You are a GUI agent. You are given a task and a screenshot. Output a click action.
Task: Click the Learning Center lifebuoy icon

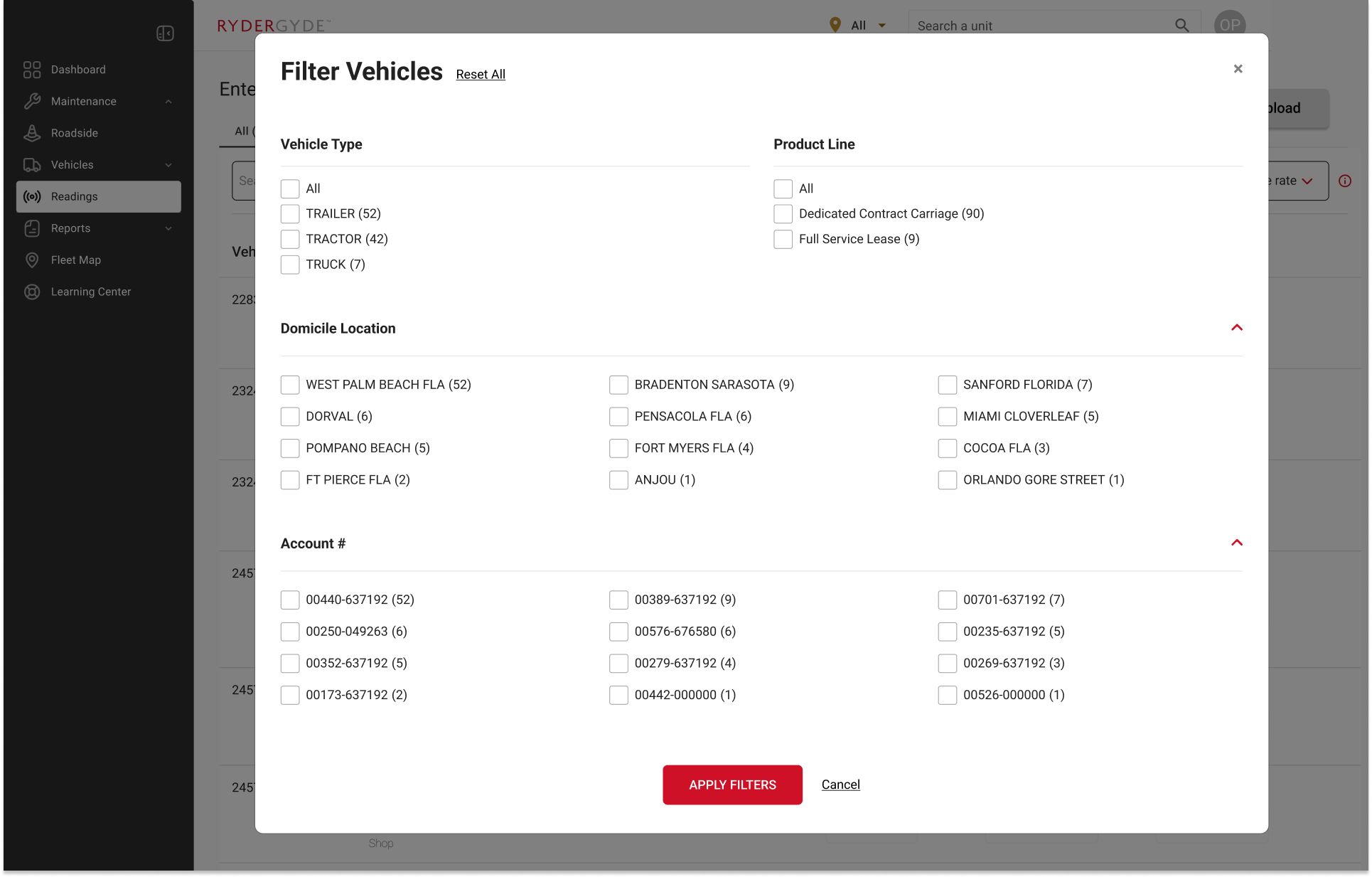click(x=32, y=292)
